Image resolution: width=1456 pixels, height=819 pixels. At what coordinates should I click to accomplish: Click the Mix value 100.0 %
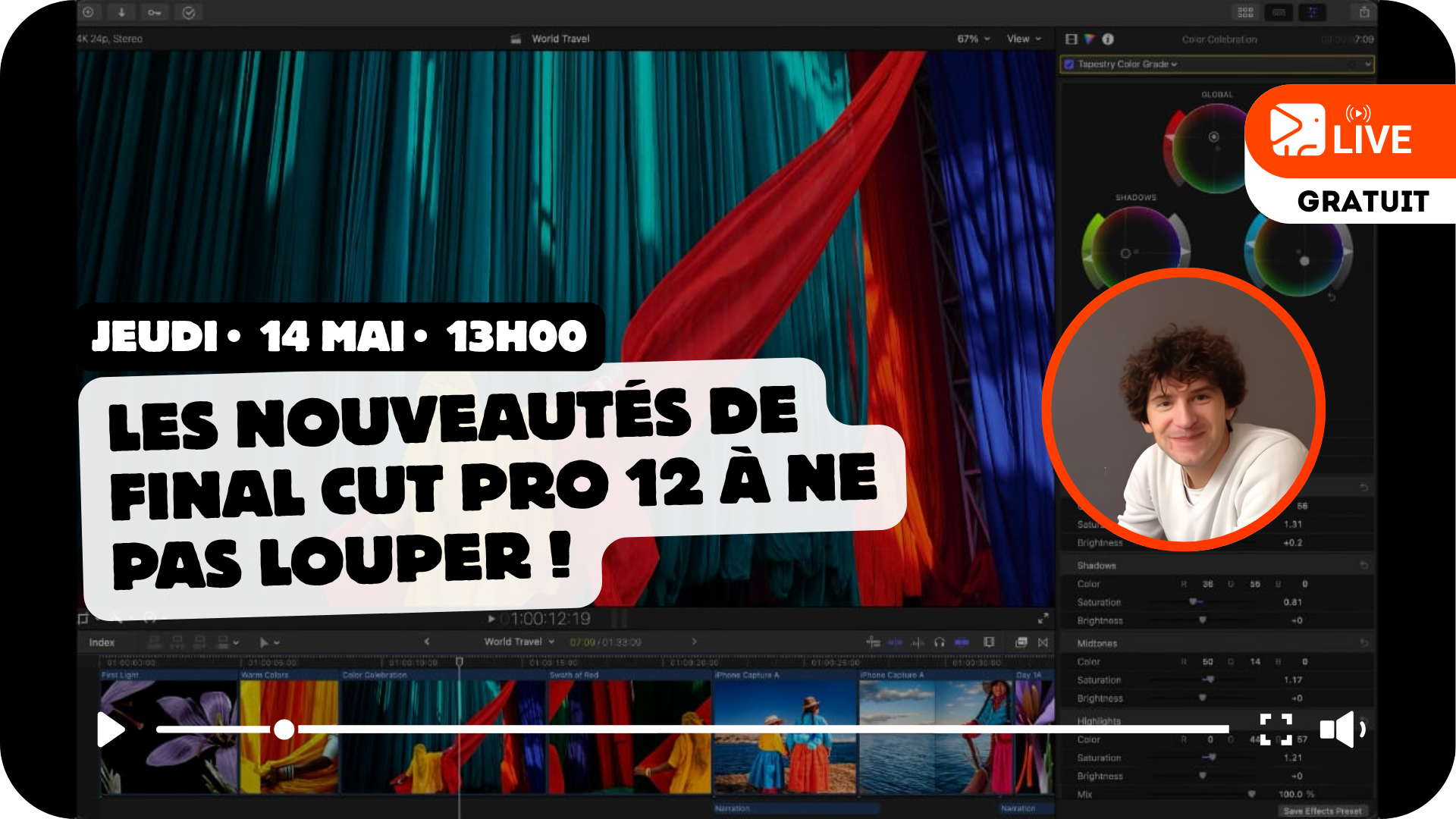point(1297,794)
